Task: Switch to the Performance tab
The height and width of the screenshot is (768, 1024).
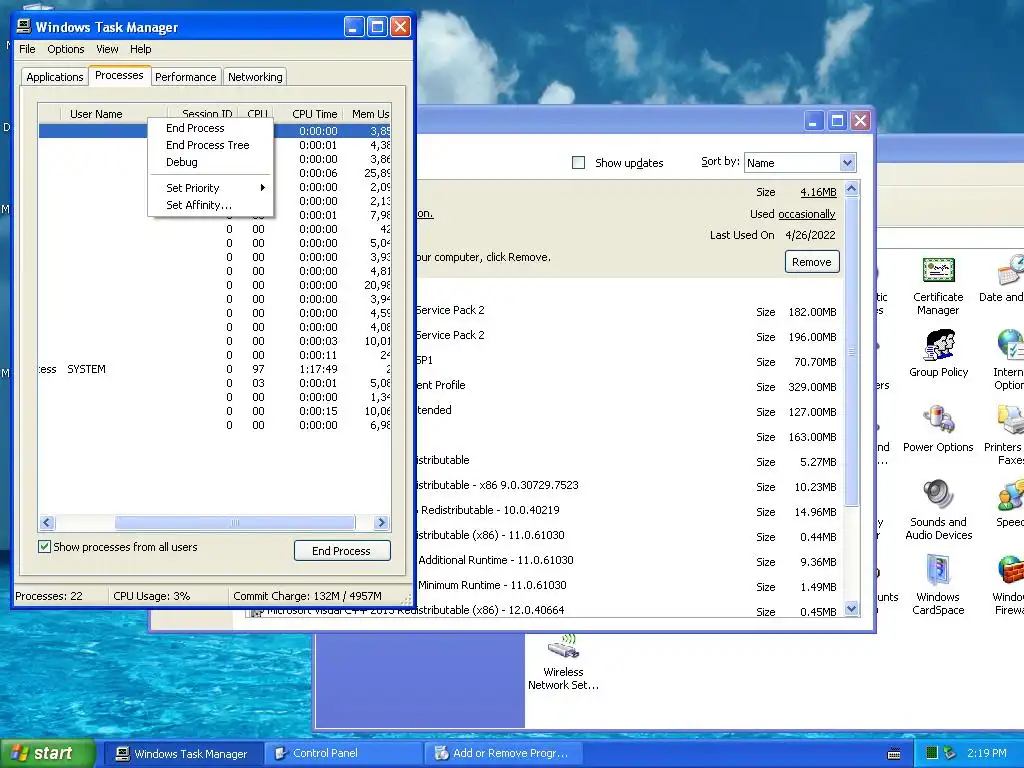Action: [185, 77]
